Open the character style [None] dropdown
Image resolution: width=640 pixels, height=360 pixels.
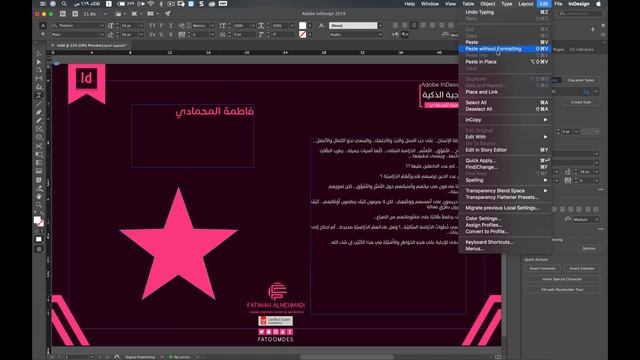(380, 25)
